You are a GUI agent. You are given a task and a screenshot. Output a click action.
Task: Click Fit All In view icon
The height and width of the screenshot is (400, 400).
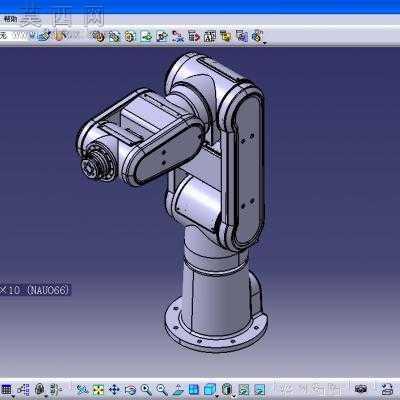pos(98,389)
